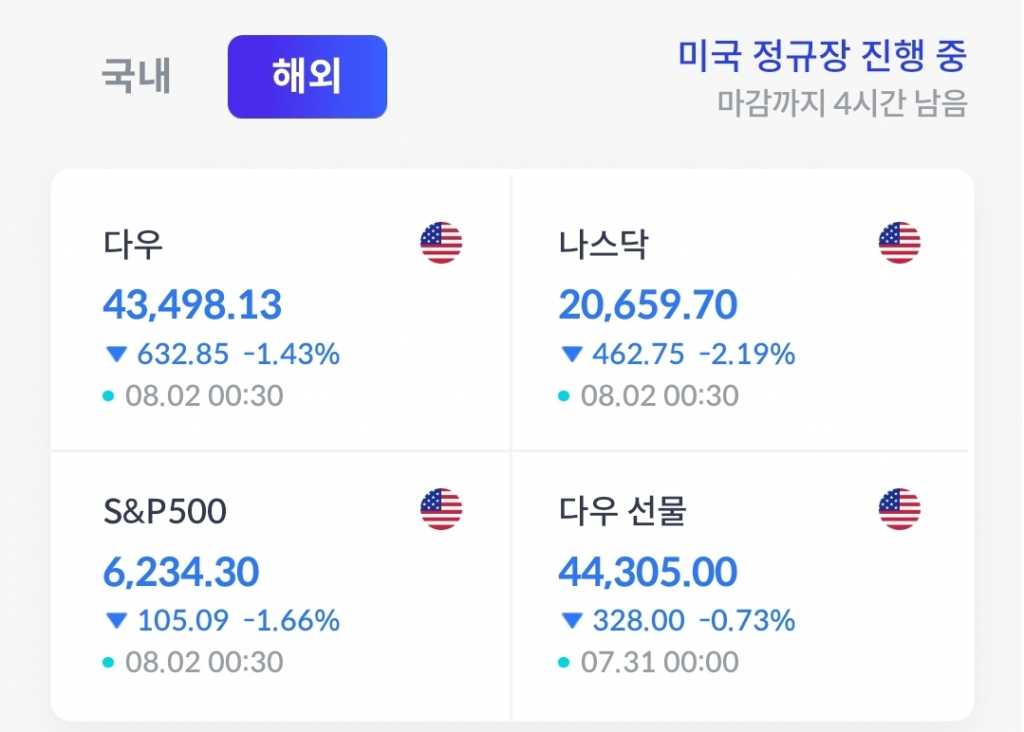Click the down arrow beside 105.09
1024x732 pixels.
[116, 621]
